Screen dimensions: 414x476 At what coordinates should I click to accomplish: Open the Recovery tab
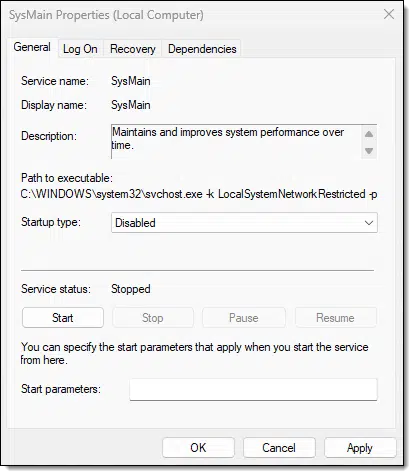[133, 49]
